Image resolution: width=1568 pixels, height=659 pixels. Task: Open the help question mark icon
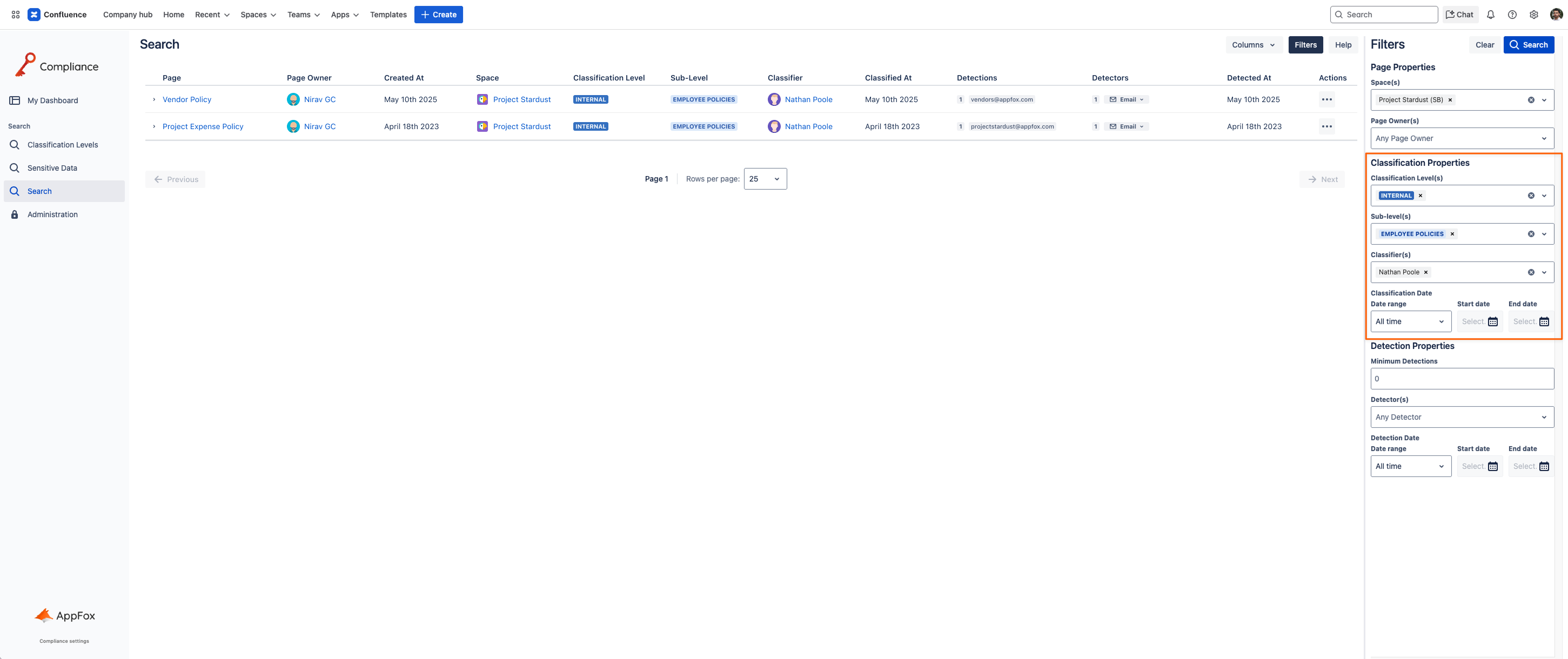(1512, 14)
